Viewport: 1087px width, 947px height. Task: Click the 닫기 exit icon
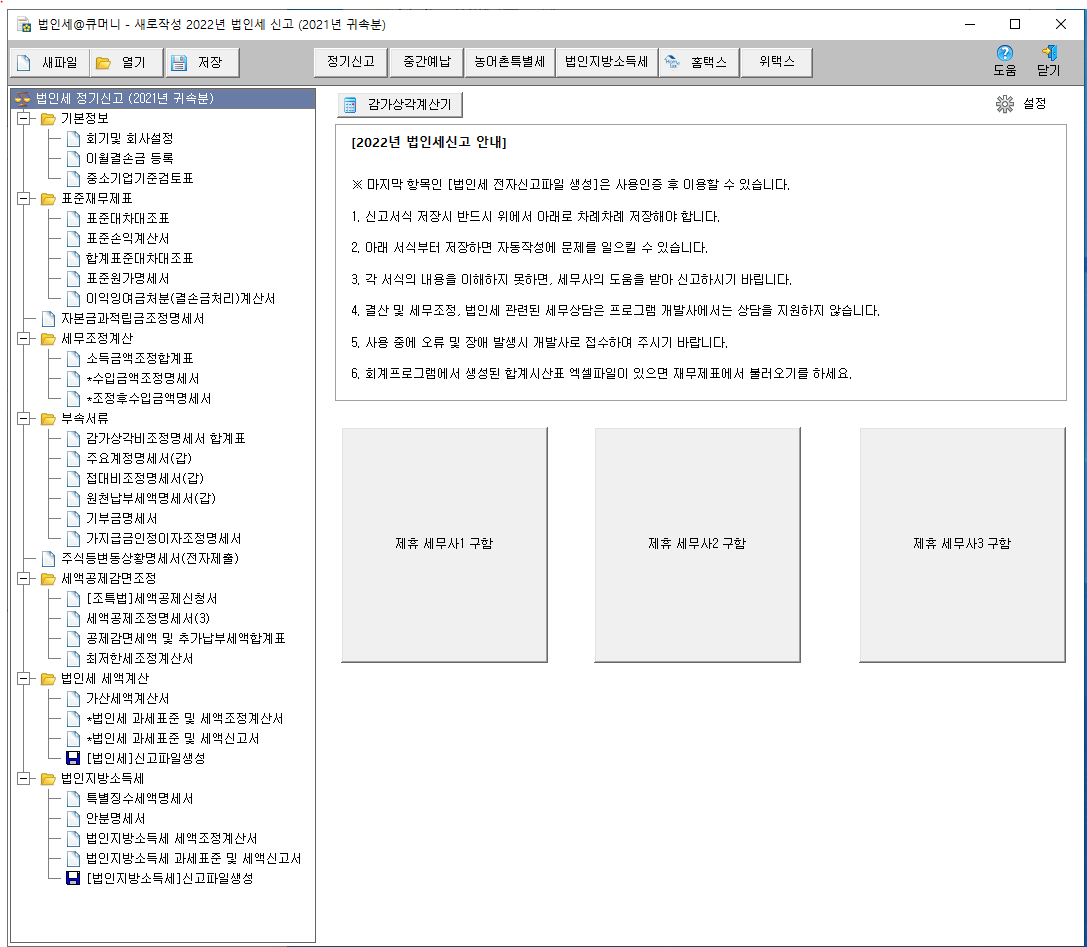tap(1048, 53)
